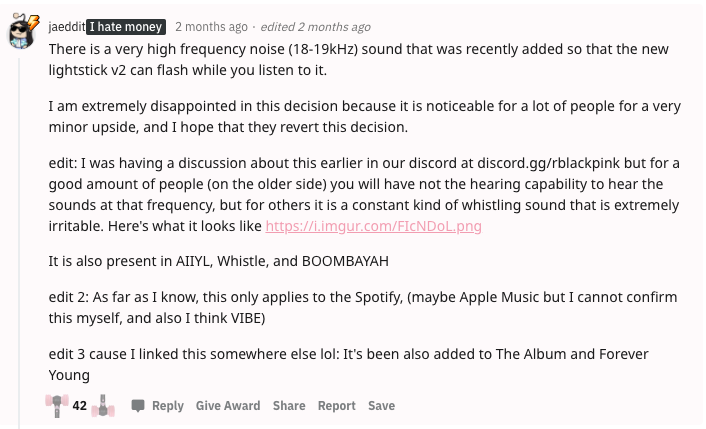Click the lightning bolt badge on the avatar

point(33,21)
